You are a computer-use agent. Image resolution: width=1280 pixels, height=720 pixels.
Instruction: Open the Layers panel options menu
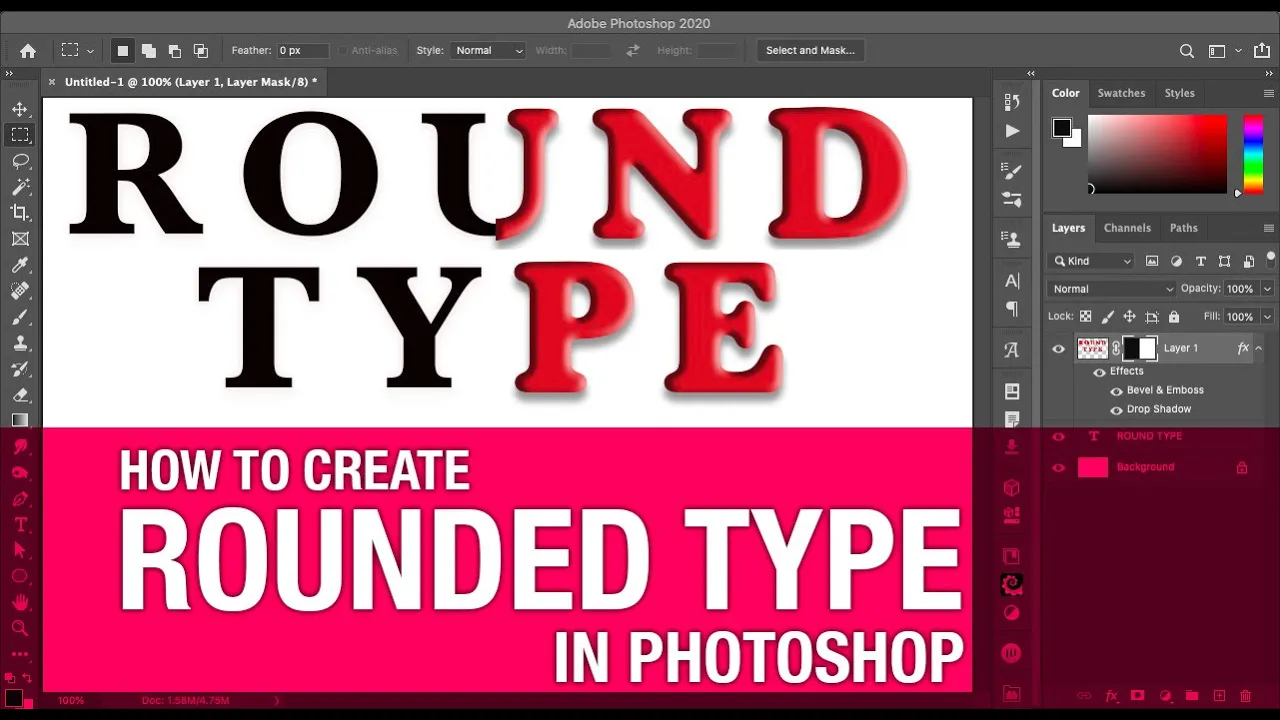[x=1269, y=228]
